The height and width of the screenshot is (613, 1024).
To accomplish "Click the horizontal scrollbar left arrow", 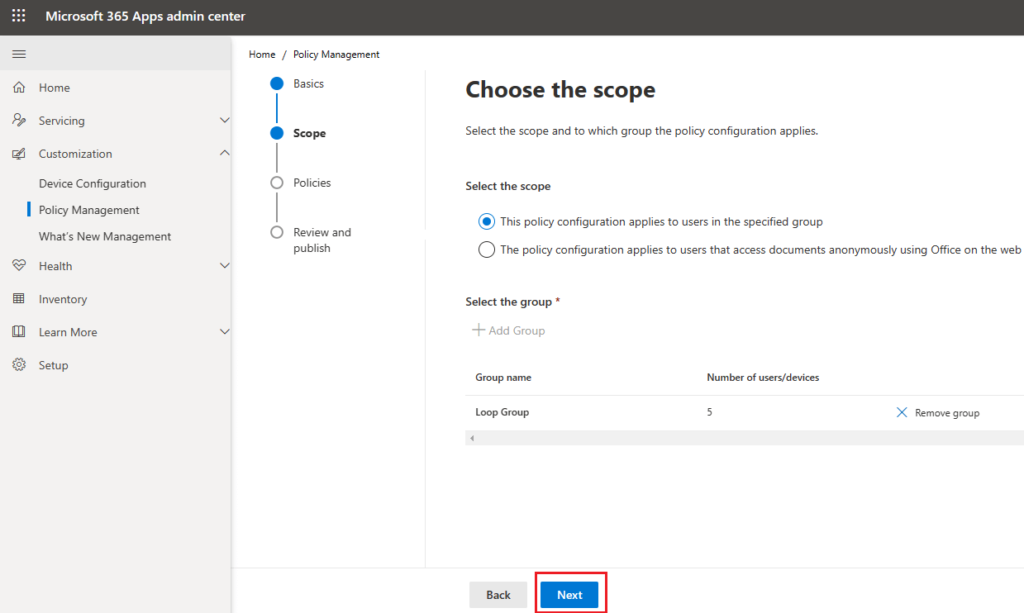I will pyautogui.click(x=472, y=438).
